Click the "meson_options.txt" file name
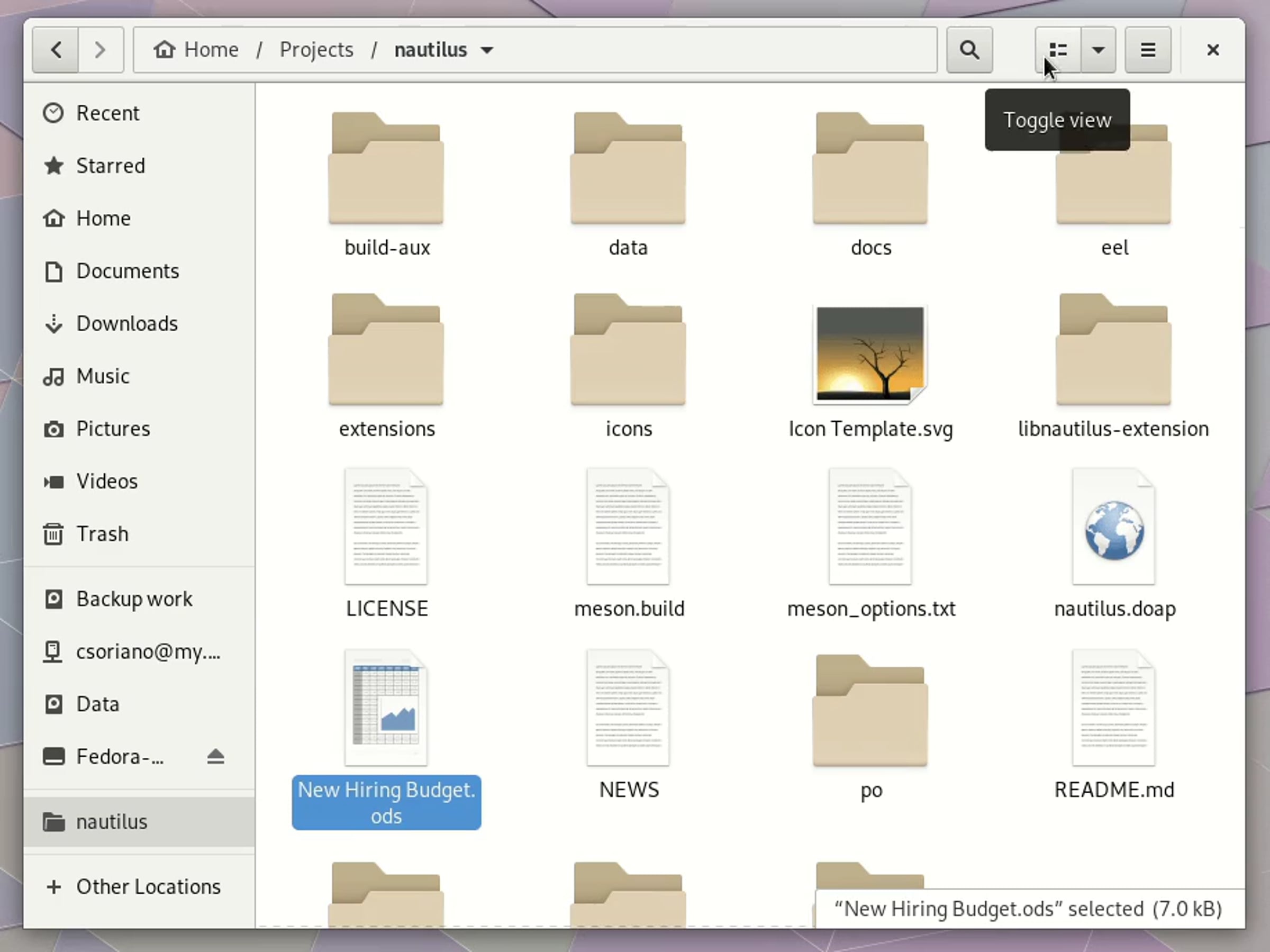This screenshot has width=1270, height=952. pos(872,609)
